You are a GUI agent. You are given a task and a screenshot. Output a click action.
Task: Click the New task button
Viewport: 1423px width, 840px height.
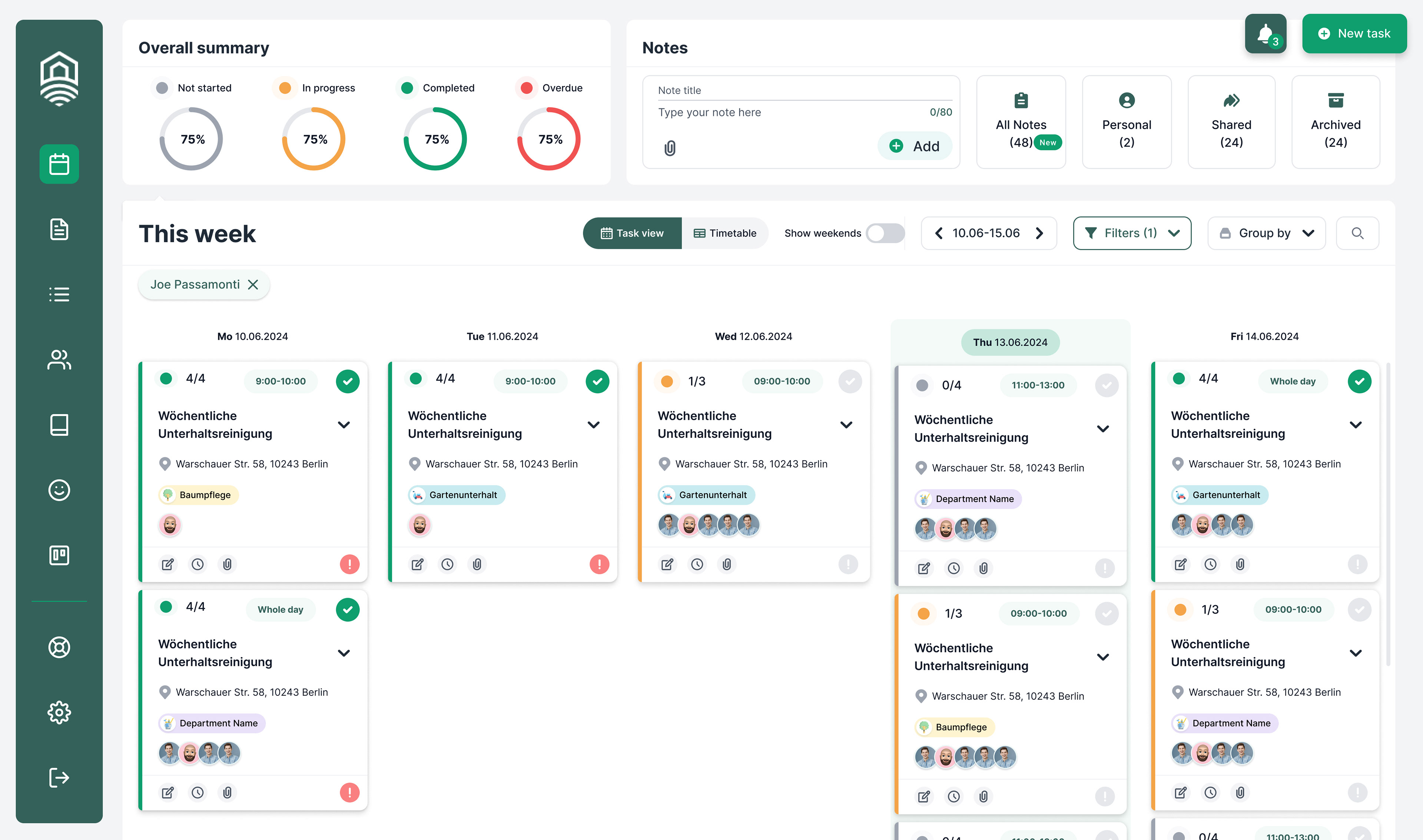1354,33
